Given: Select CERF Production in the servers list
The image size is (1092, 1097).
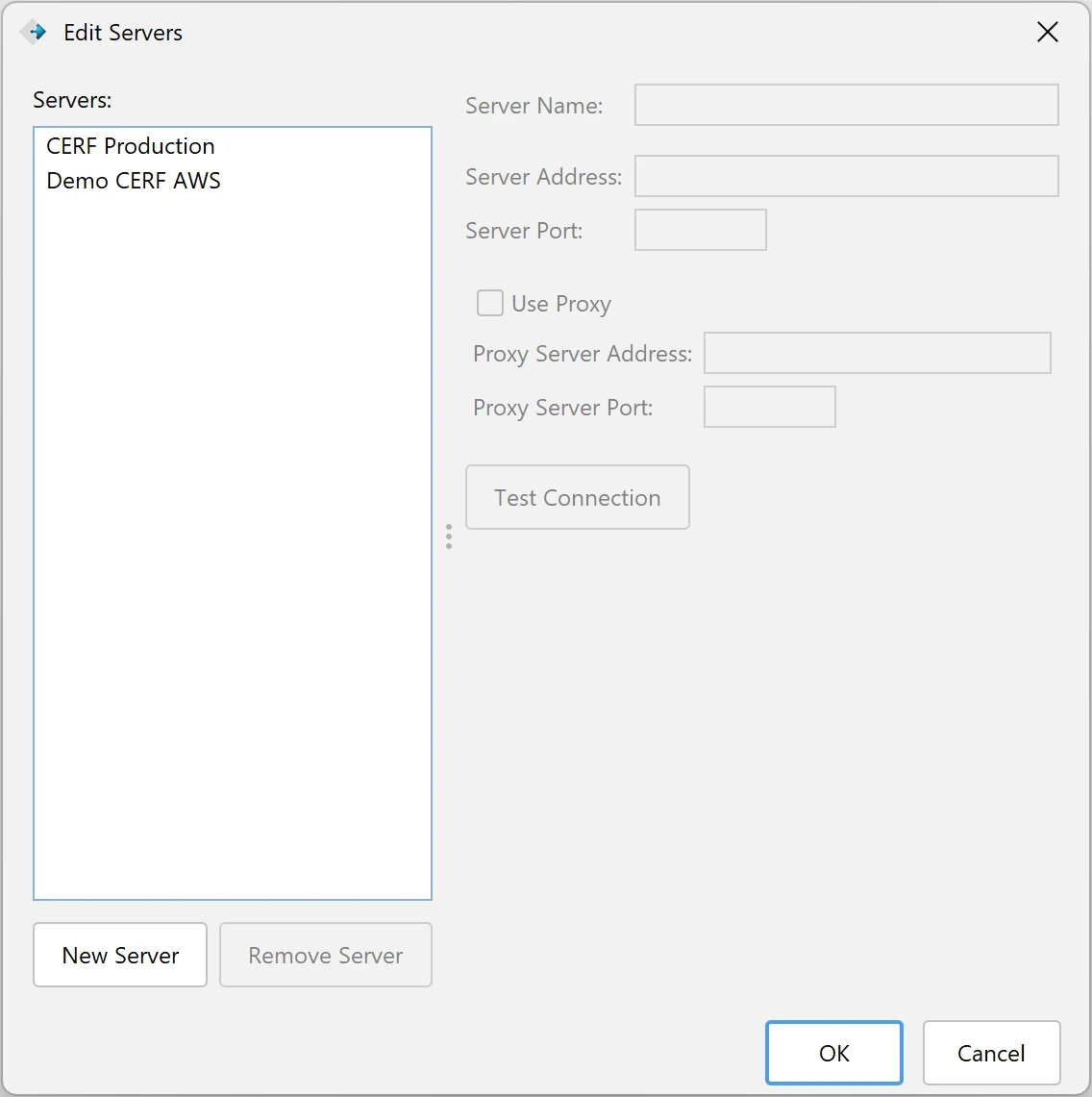Looking at the screenshot, I should [131, 146].
